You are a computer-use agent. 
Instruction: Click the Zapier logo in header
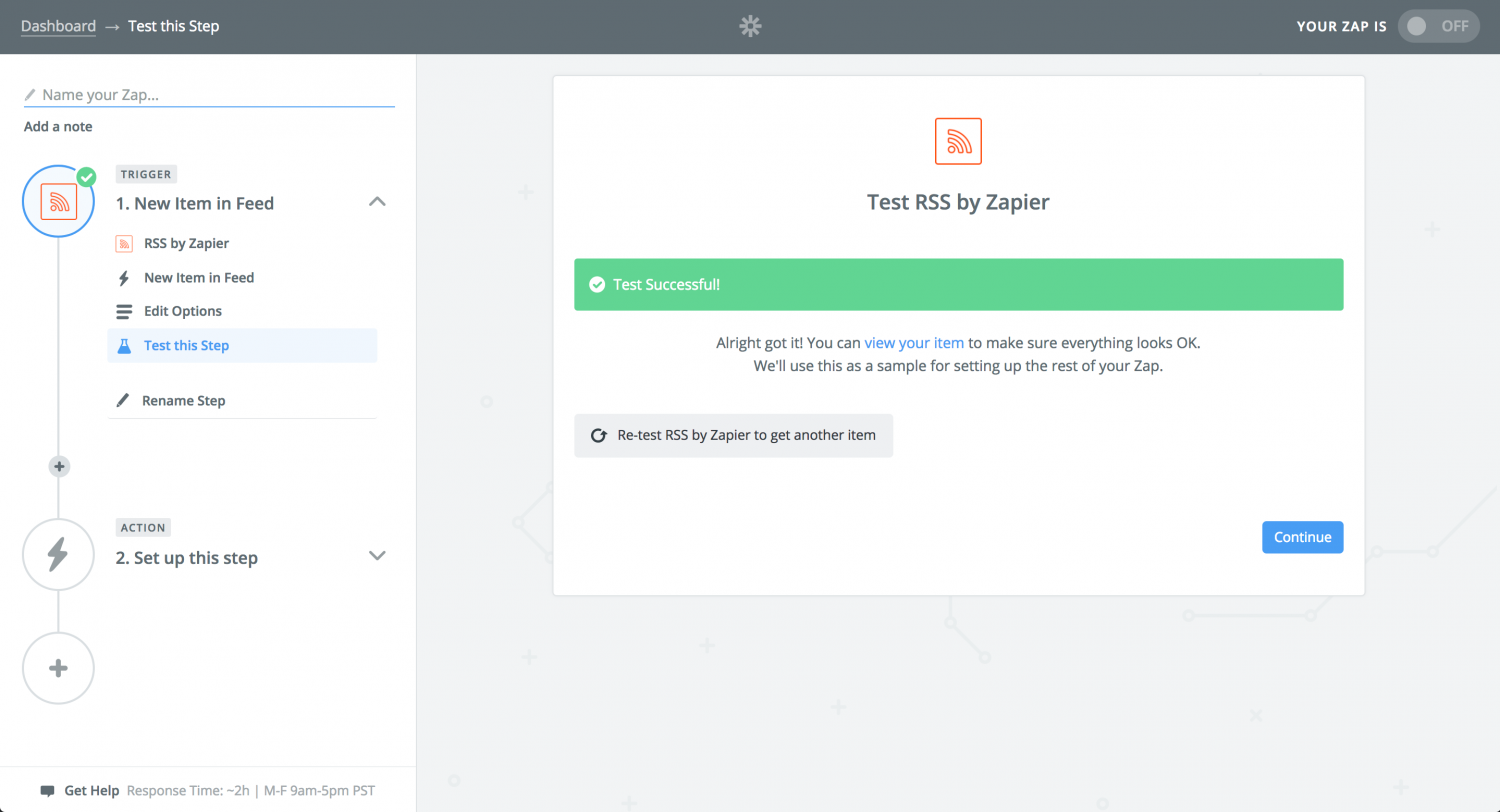click(x=750, y=27)
